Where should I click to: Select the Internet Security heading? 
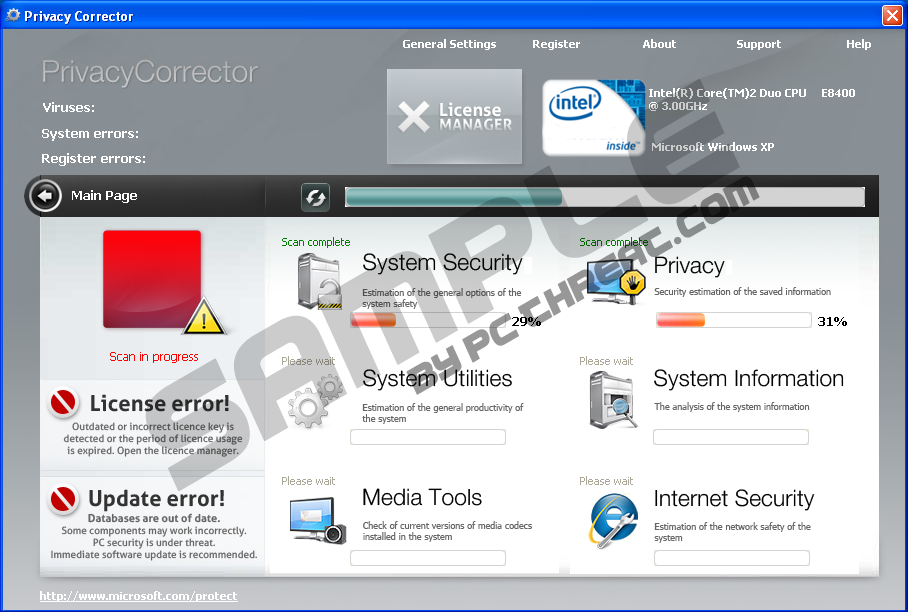[734, 499]
